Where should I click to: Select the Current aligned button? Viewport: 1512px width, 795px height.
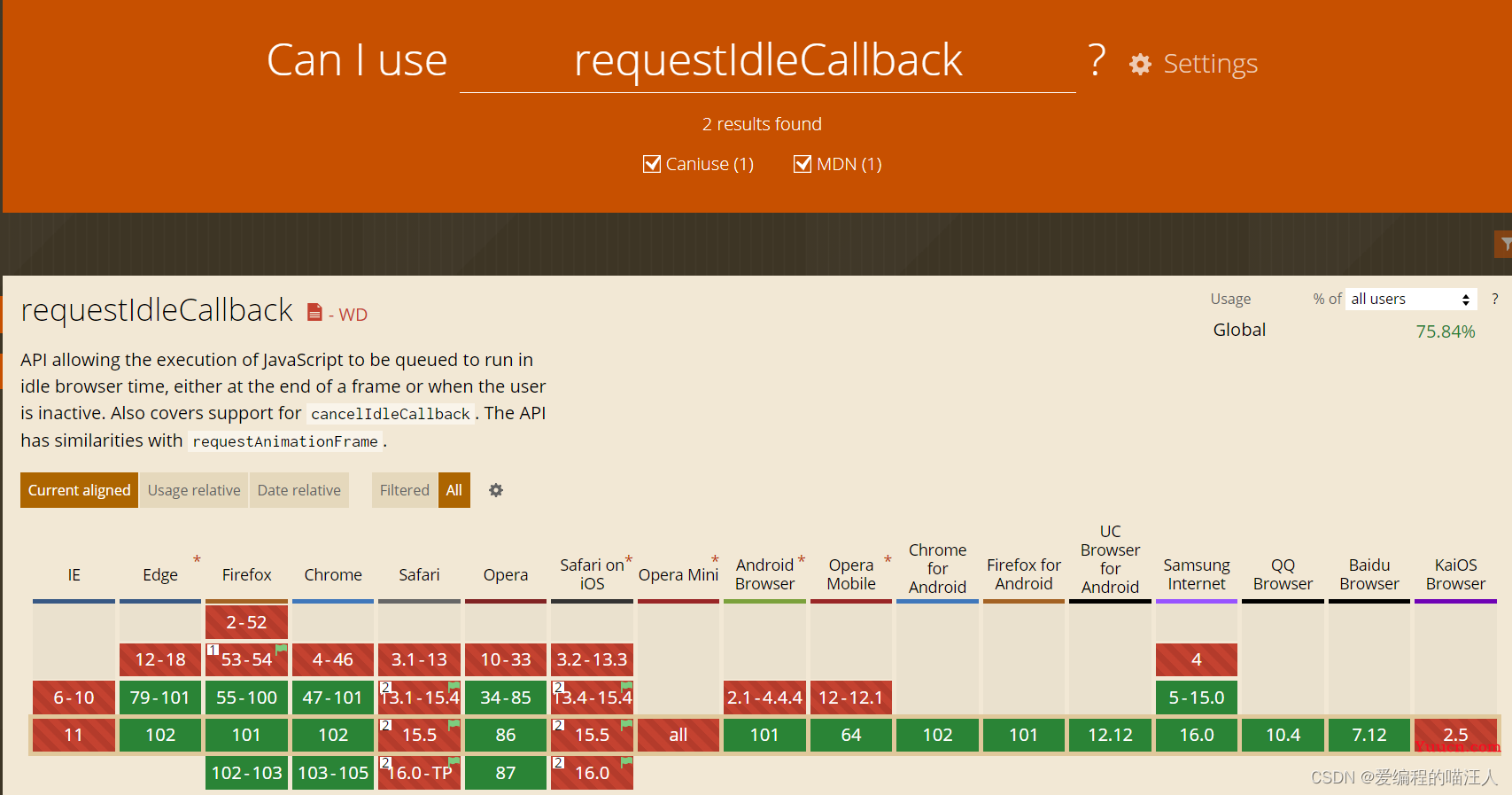coord(79,490)
